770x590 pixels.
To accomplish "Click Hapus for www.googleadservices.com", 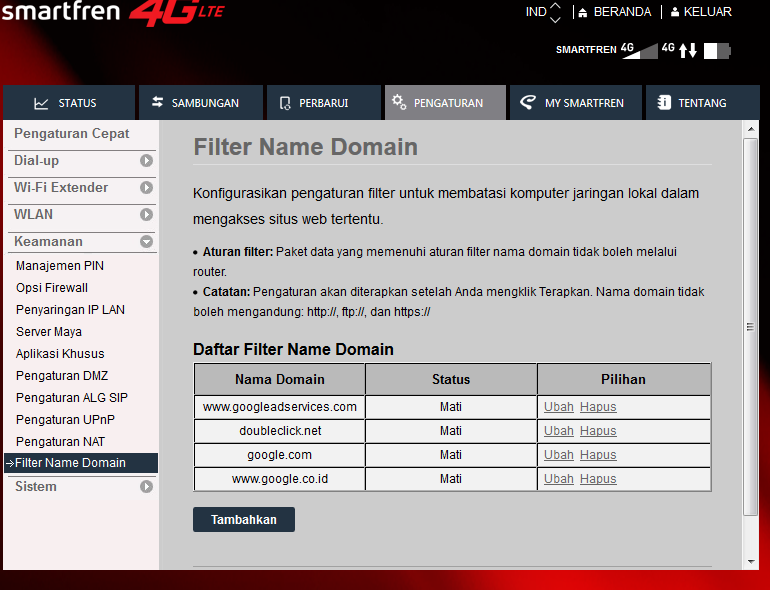I will 598,407.
